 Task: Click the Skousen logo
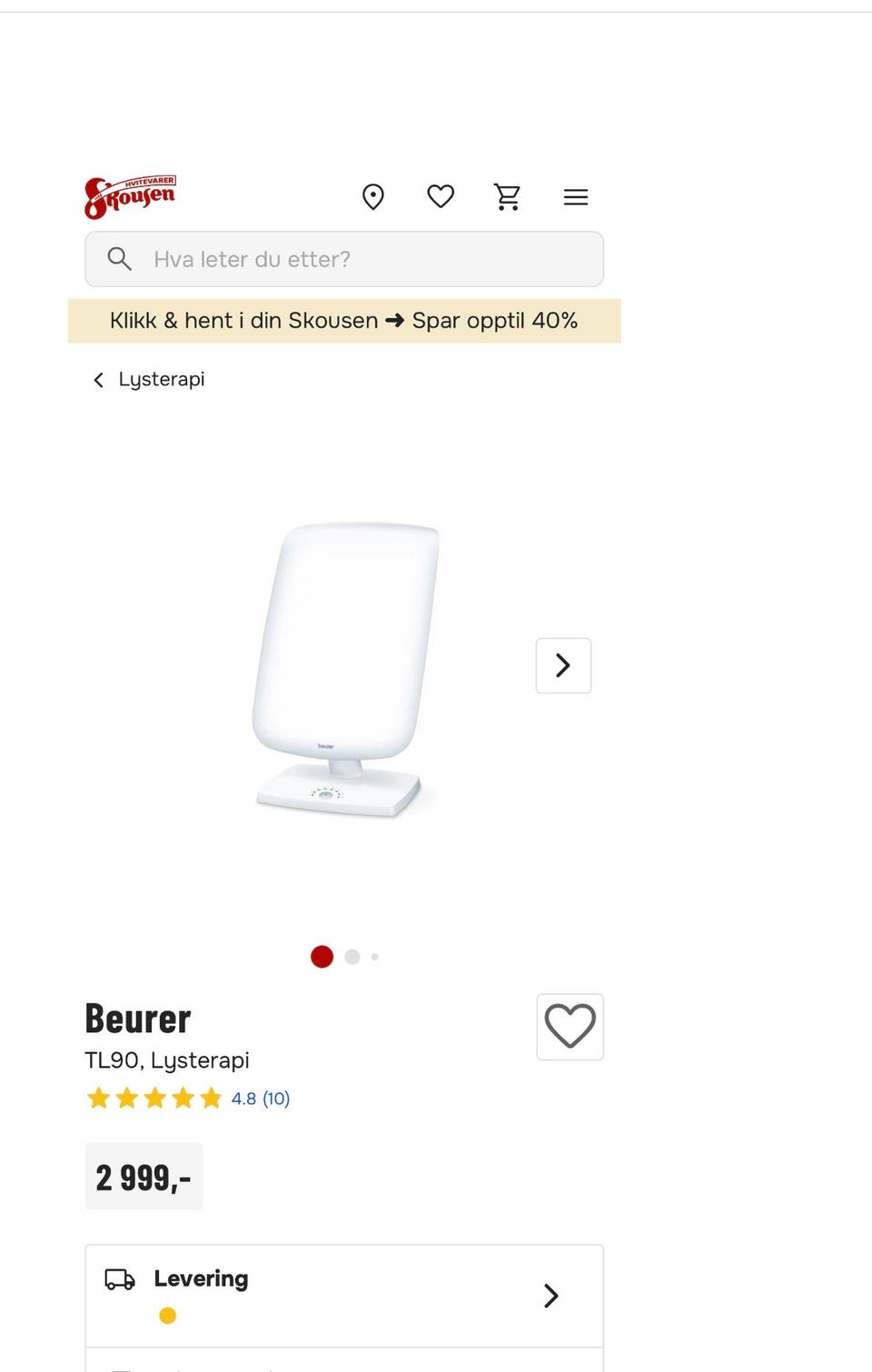130,197
